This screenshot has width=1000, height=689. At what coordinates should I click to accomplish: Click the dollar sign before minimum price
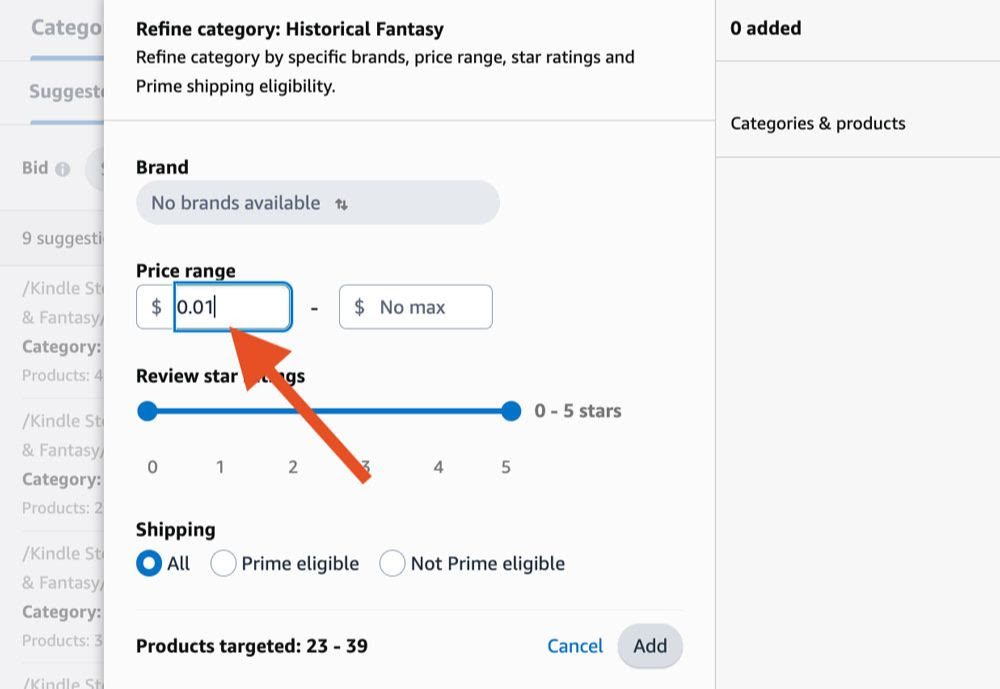156,307
